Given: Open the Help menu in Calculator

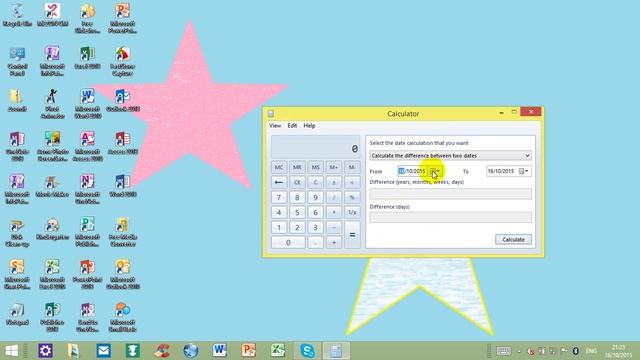Looking at the screenshot, I should [x=309, y=126].
